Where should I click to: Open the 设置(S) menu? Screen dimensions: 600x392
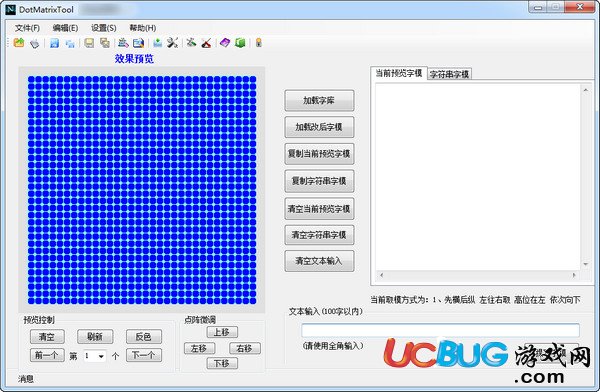tap(103, 28)
